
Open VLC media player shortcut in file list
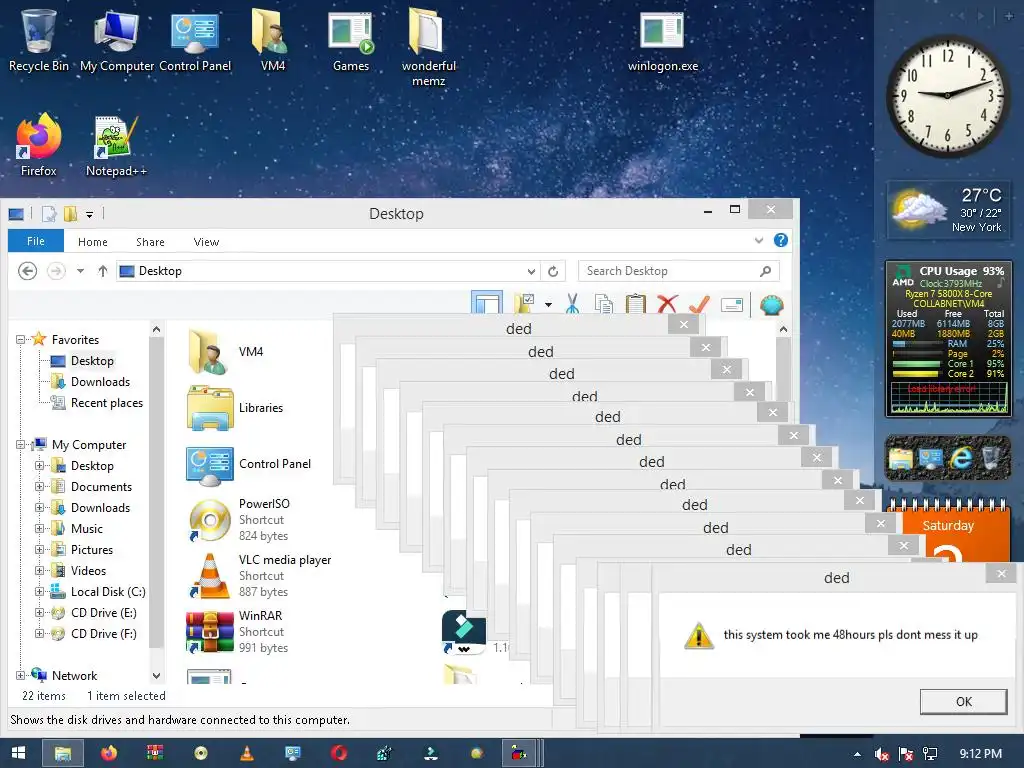coord(260,575)
